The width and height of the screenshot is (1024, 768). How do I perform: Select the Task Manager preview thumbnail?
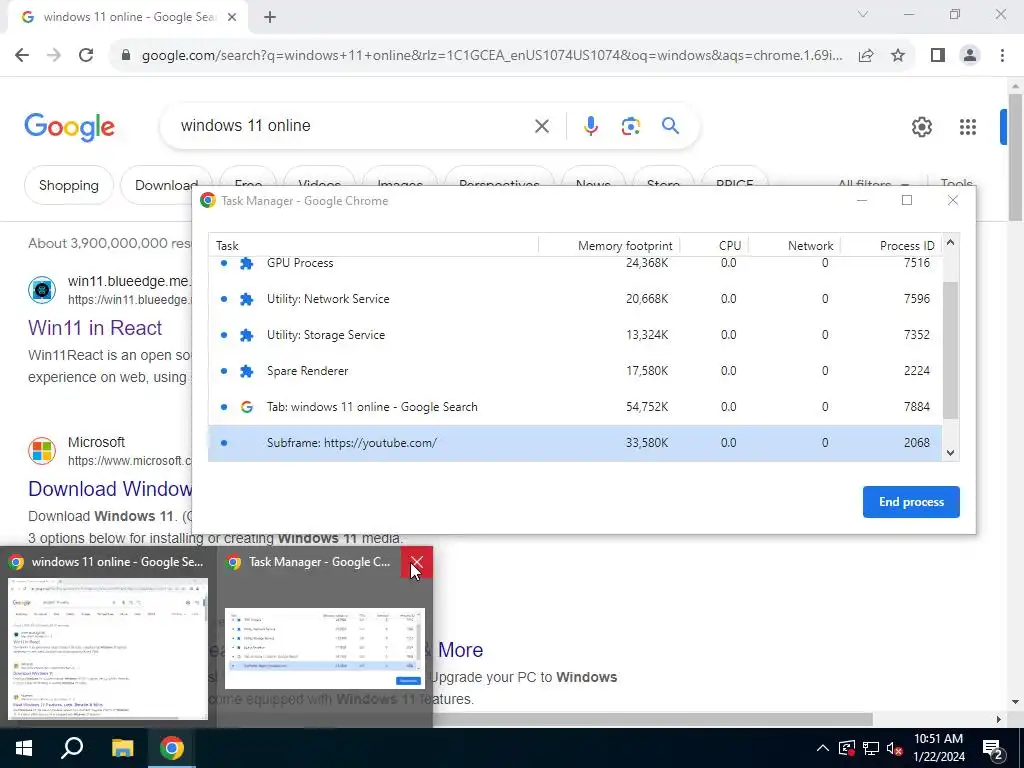(325, 648)
